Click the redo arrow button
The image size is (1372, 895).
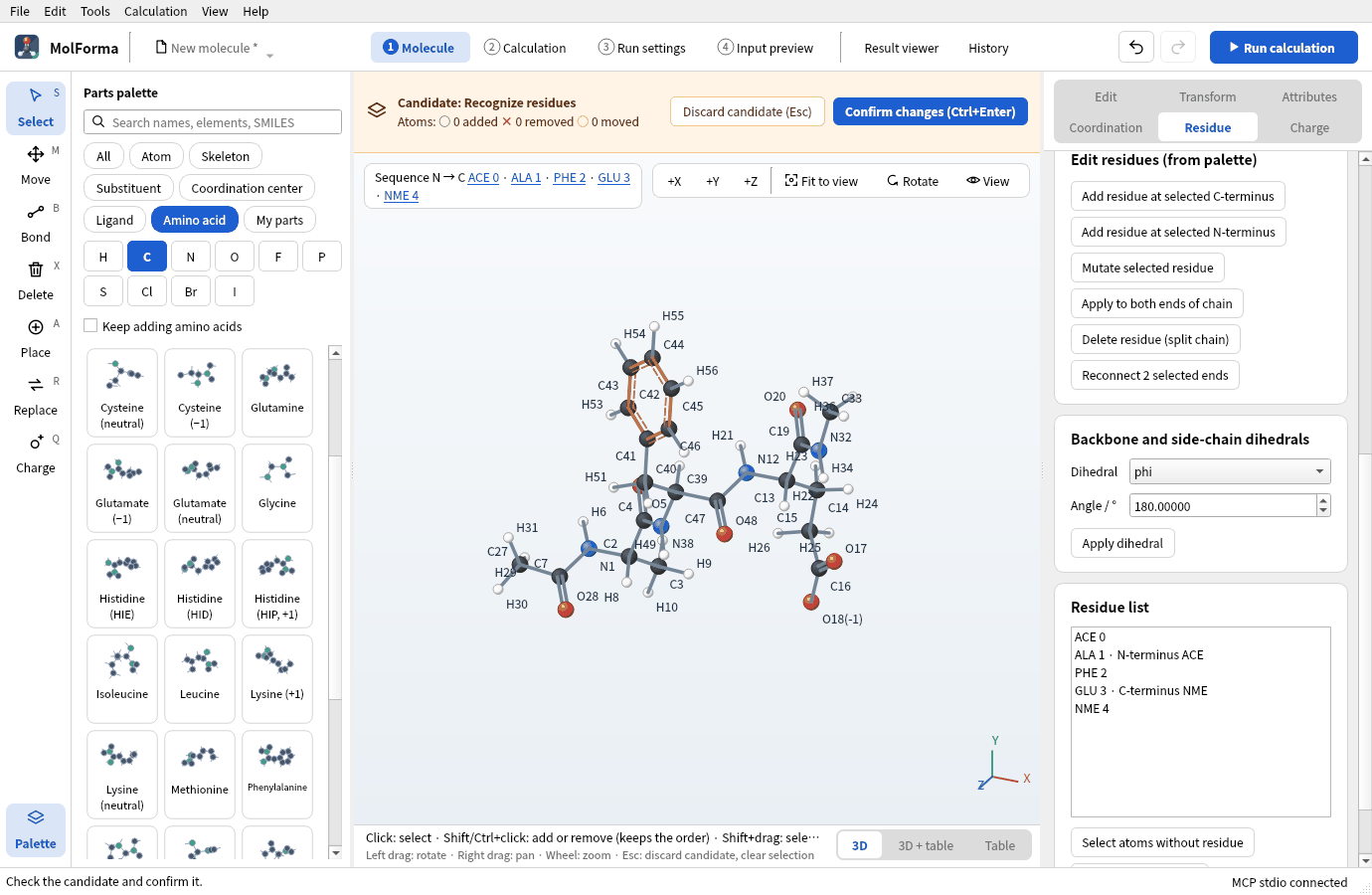tap(1178, 47)
